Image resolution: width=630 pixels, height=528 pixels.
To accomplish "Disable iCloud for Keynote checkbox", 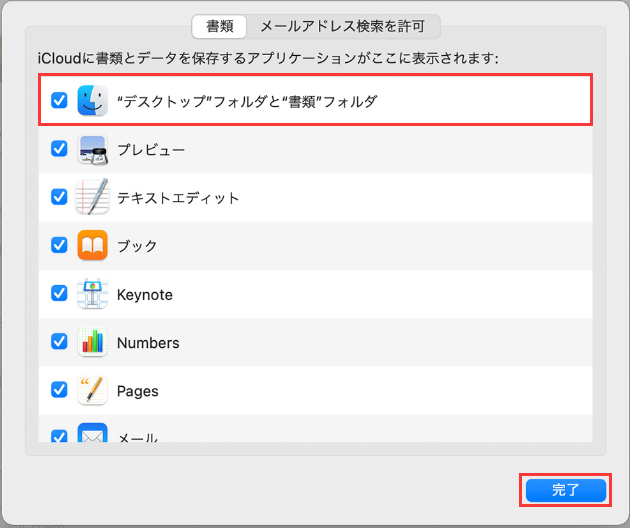I will 59,293.
